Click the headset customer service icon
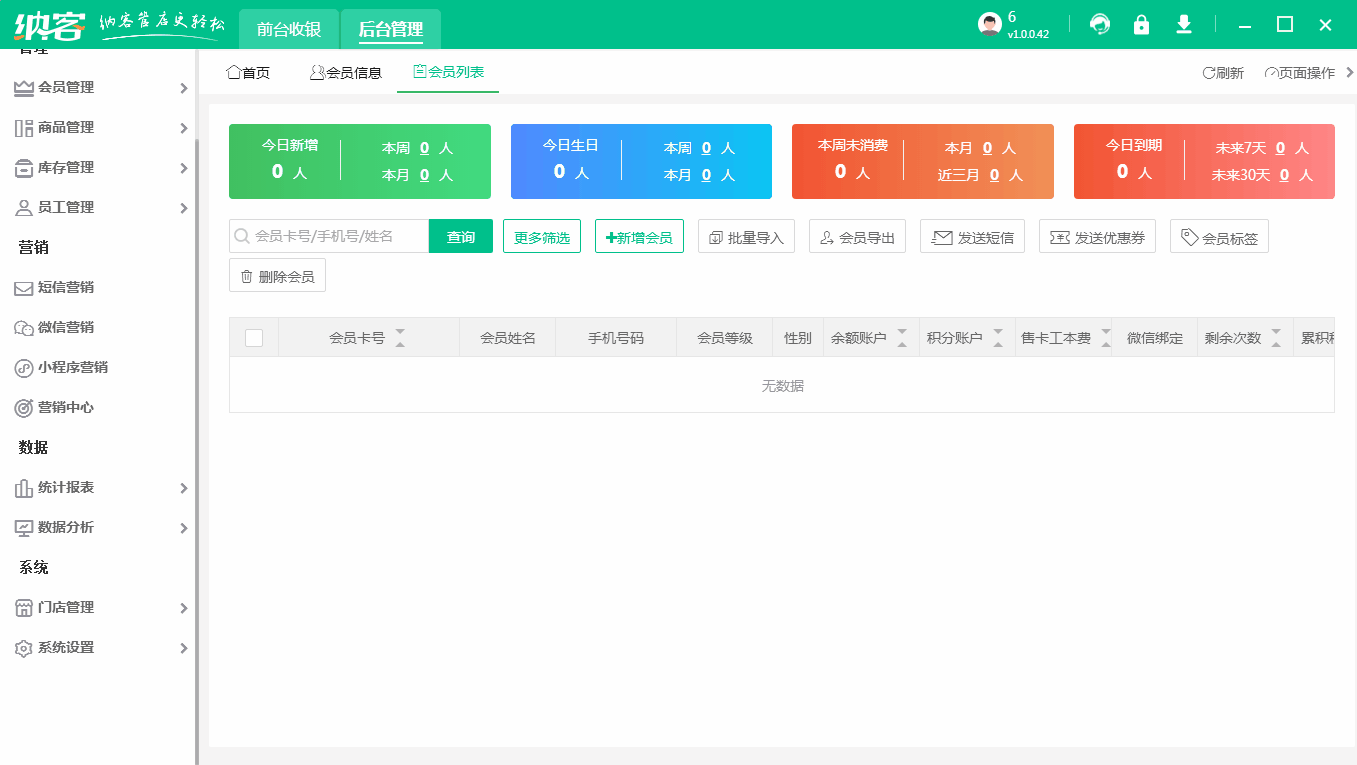The image size is (1357, 765). tap(1099, 25)
